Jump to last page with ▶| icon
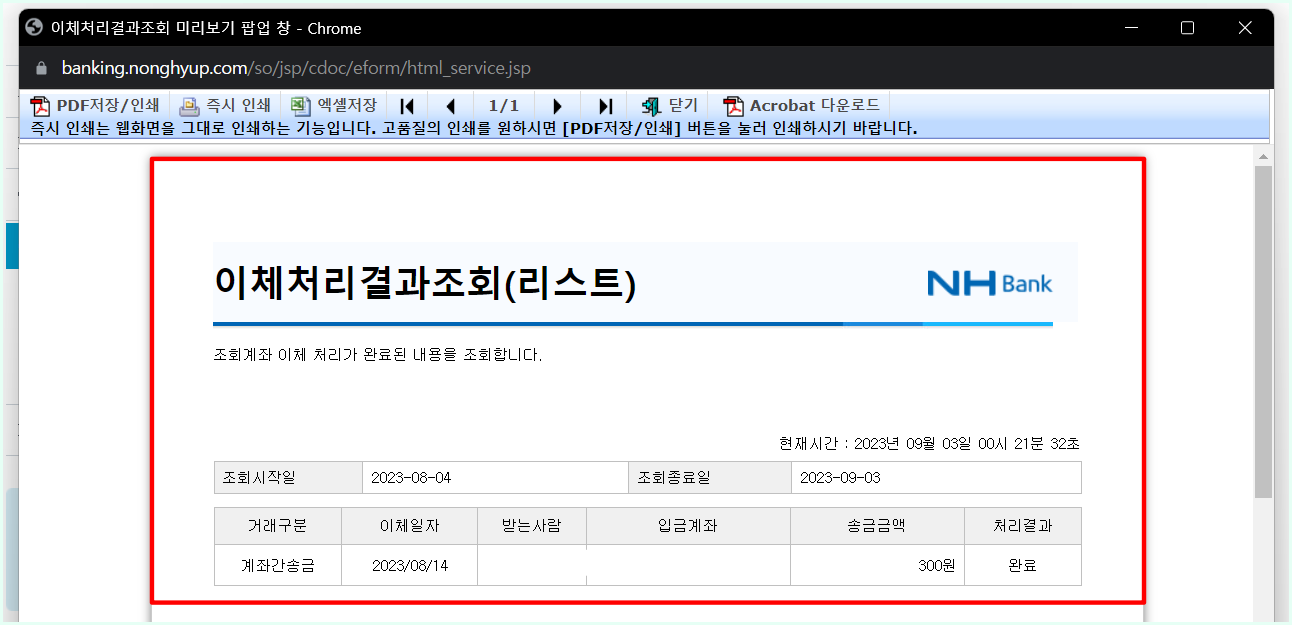This screenshot has width=1292, height=625. click(x=604, y=105)
